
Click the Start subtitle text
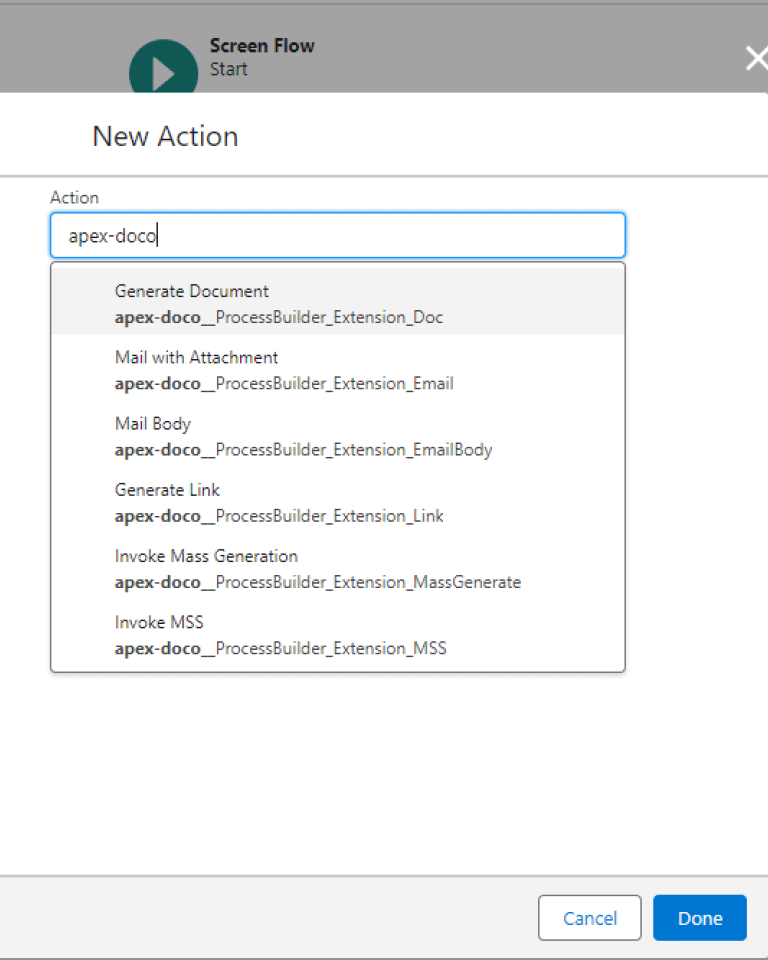click(x=228, y=69)
